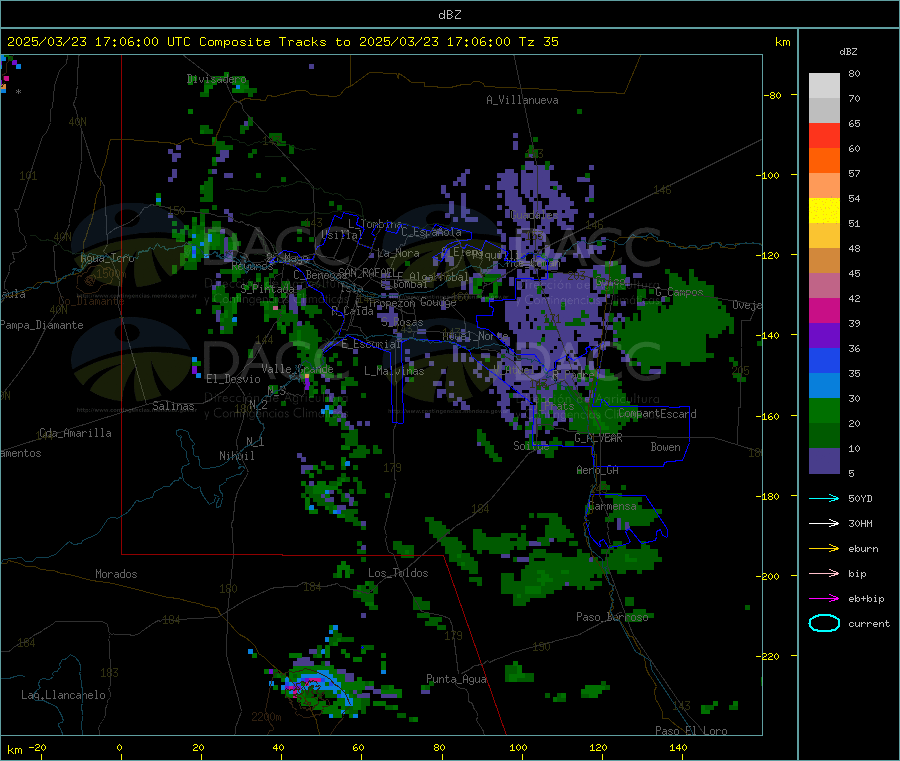
Task: Click the '50YD' legend label
Action: coord(860,498)
